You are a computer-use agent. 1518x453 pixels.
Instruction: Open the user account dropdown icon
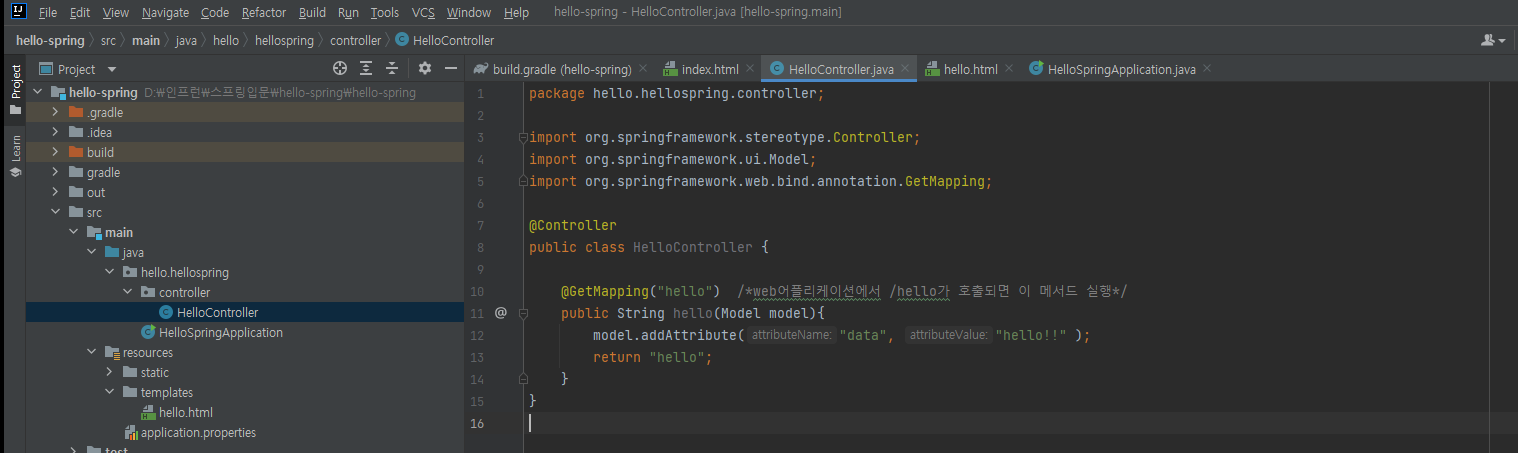1493,41
